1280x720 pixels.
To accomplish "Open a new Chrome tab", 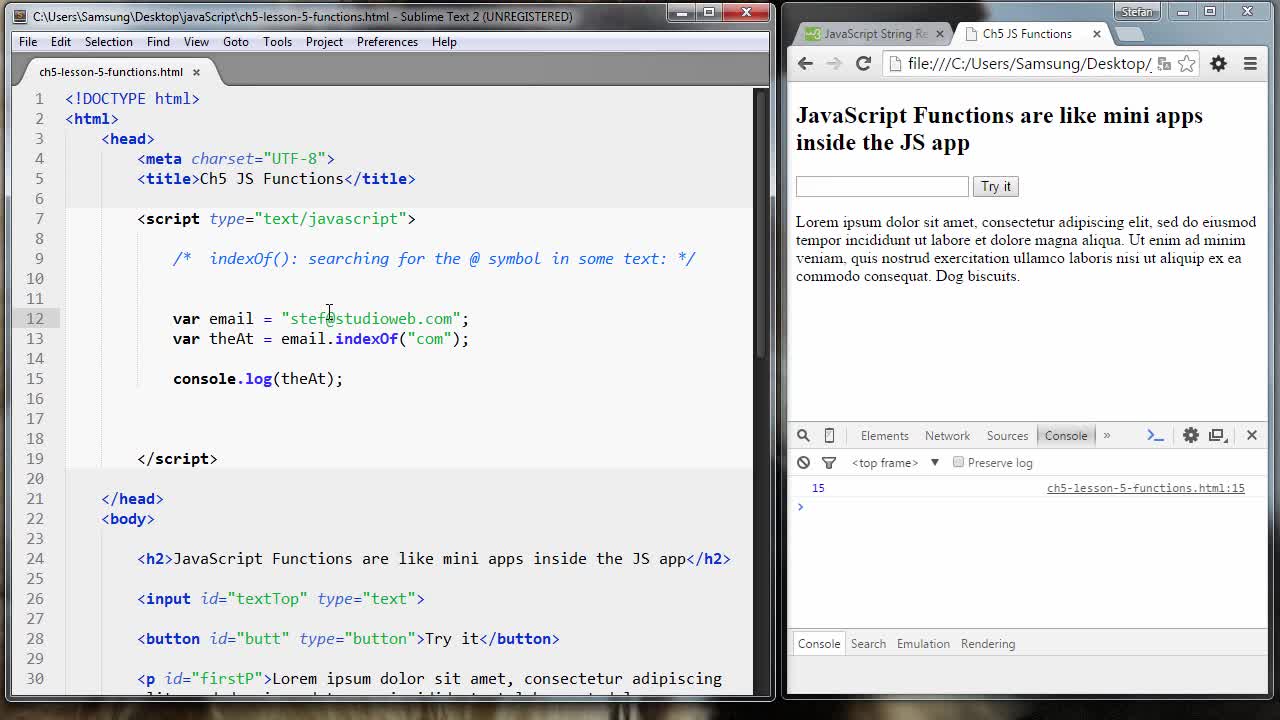I will [1129, 34].
